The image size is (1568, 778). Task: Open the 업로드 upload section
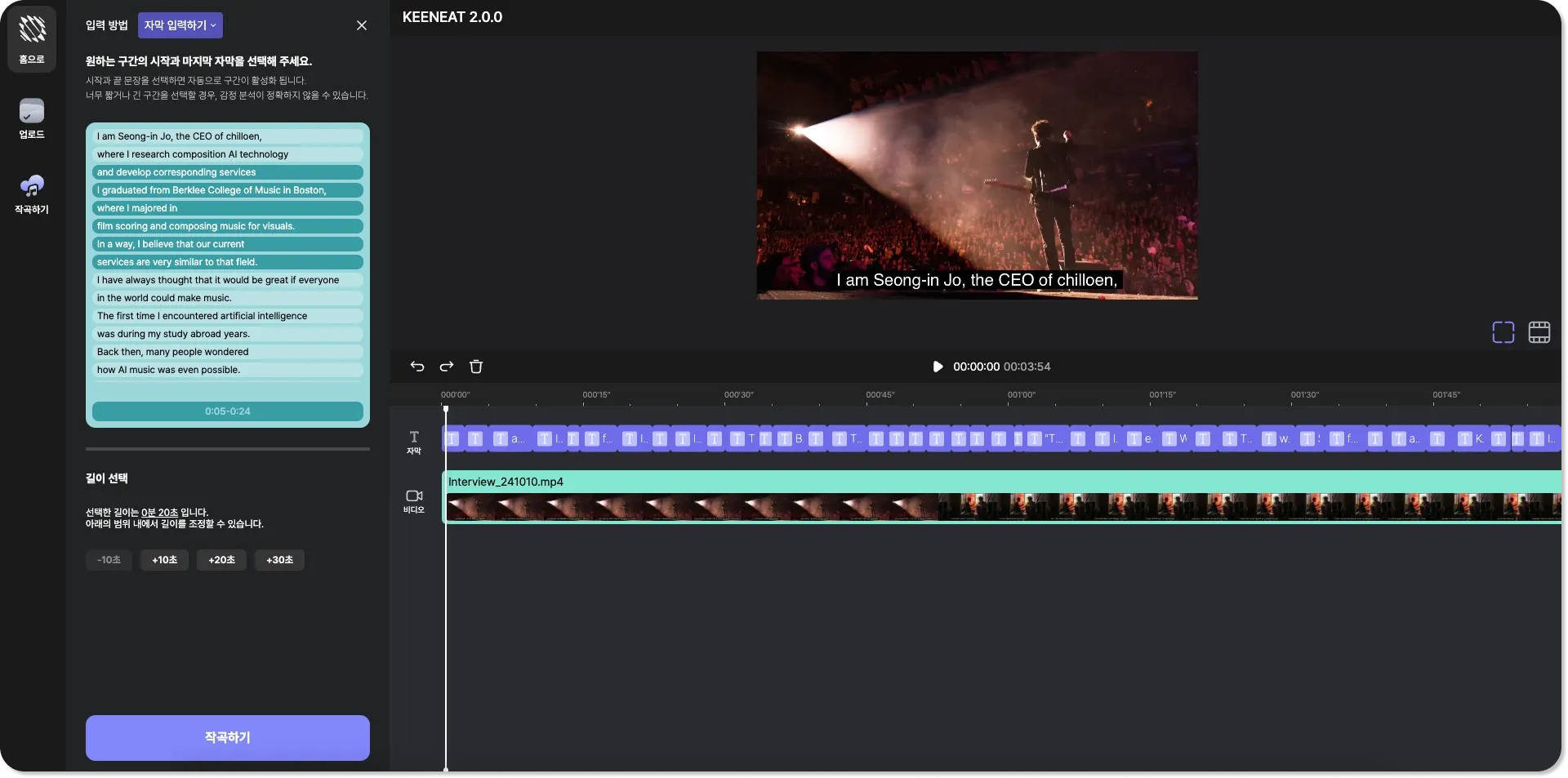tap(32, 119)
